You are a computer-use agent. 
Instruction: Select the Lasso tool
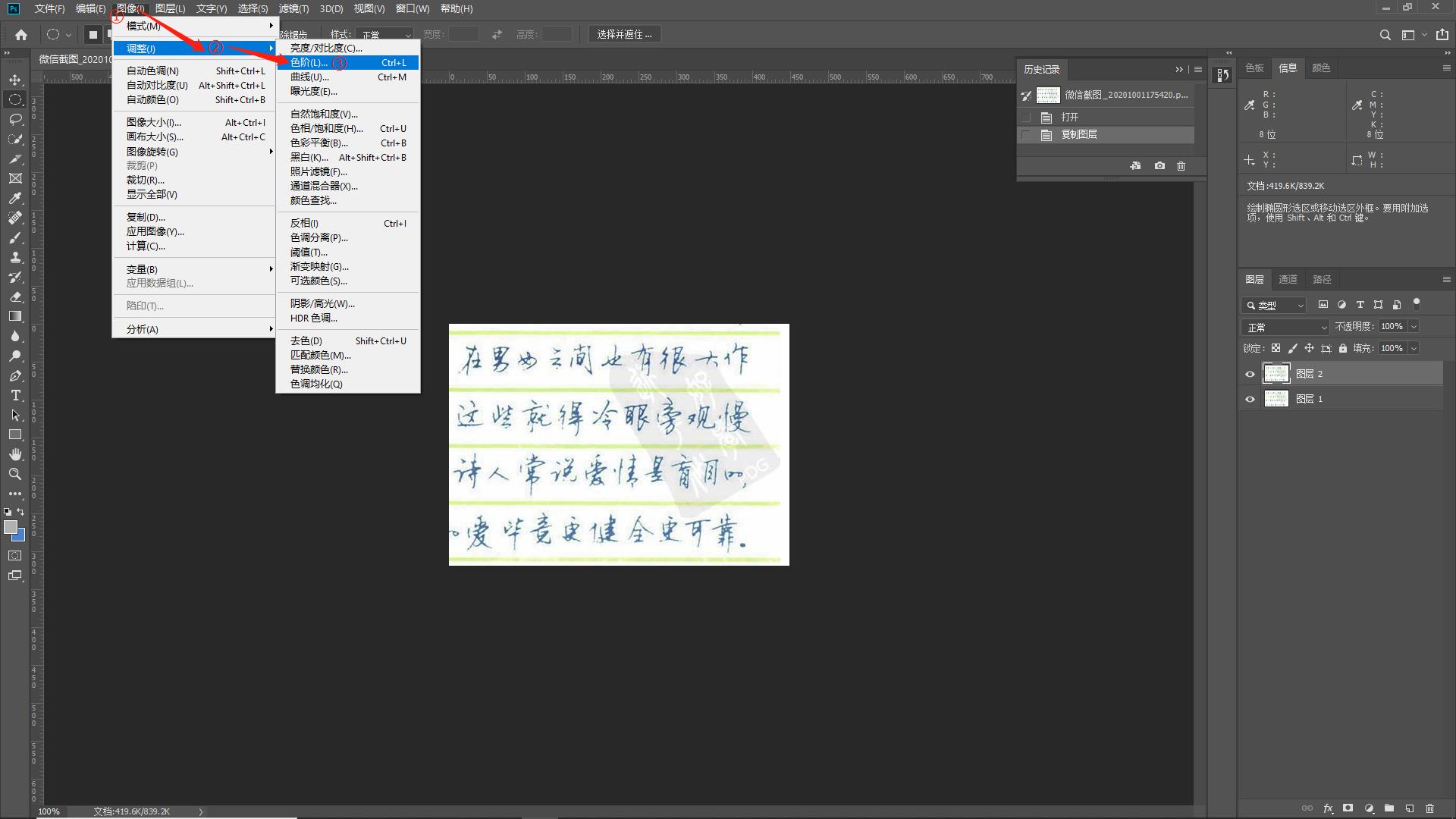(x=15, y=119)
